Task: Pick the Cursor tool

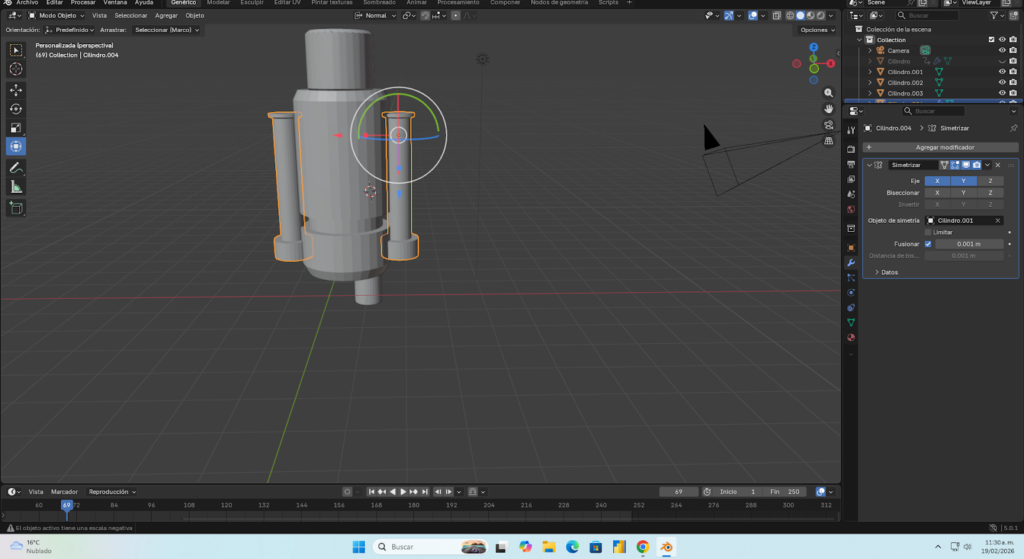Action: point(16,69)
